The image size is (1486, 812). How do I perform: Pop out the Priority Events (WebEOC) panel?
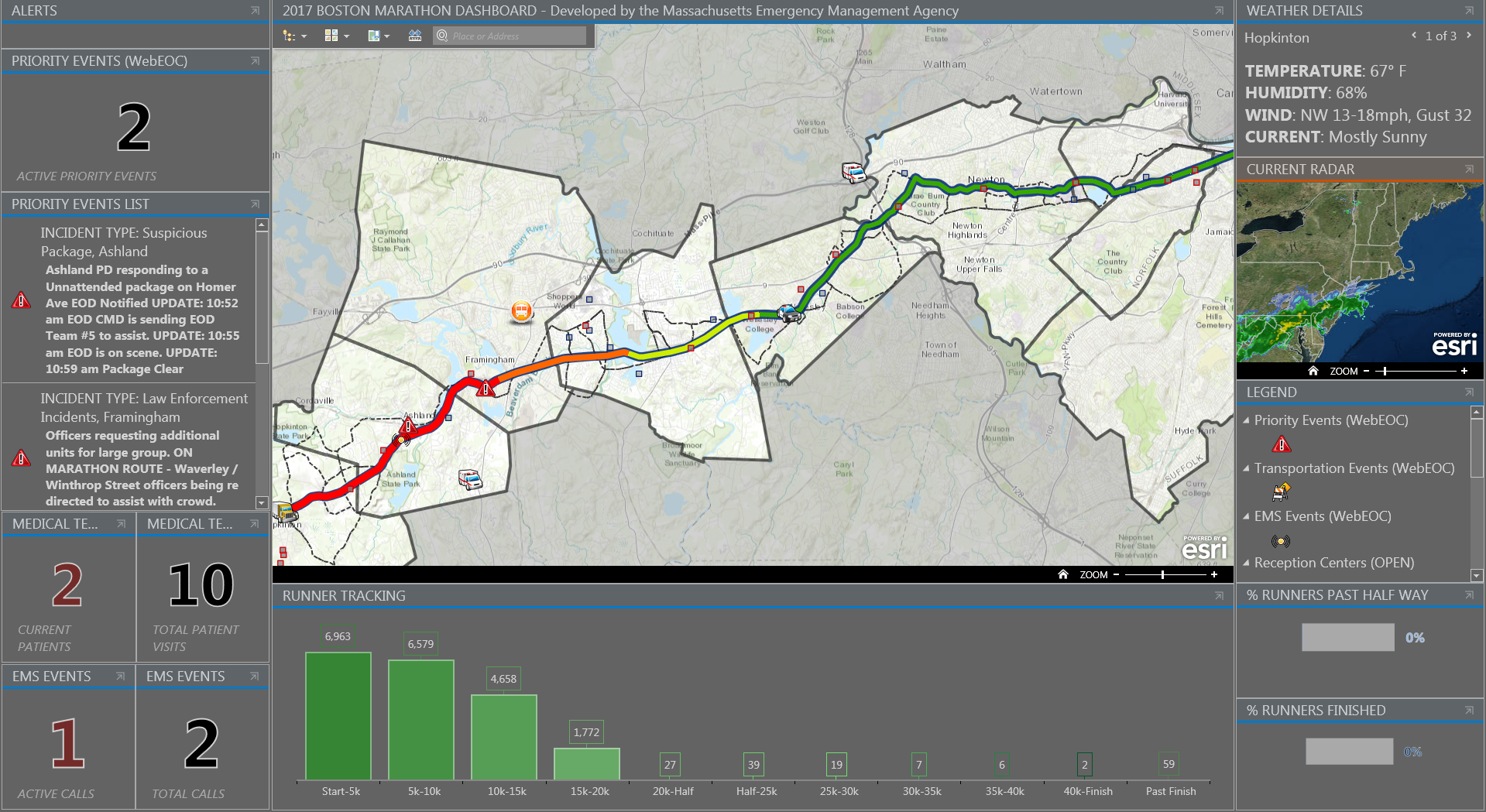(x=255, y=60)
